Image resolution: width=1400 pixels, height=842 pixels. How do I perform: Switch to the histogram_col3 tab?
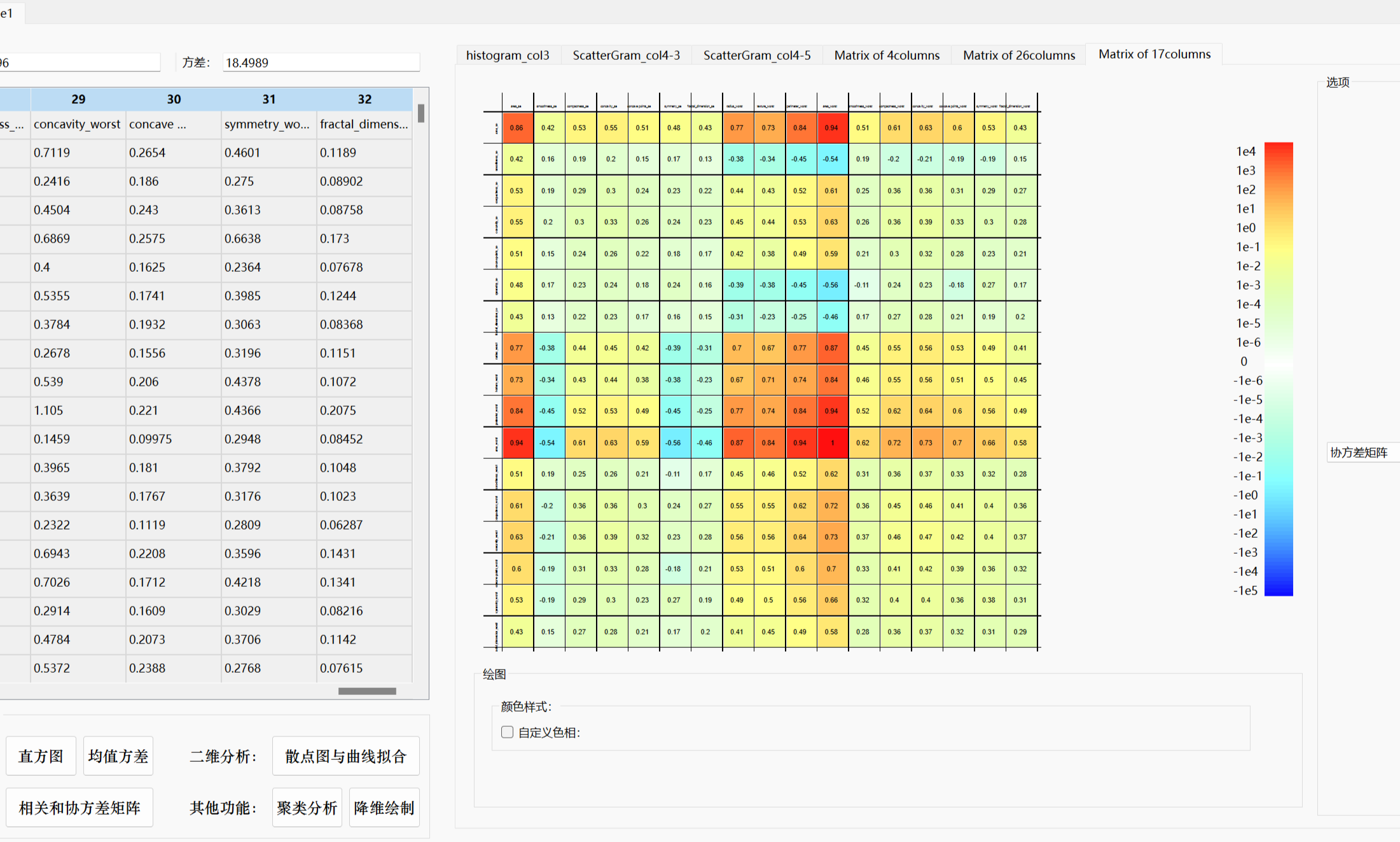coord(508,55)
